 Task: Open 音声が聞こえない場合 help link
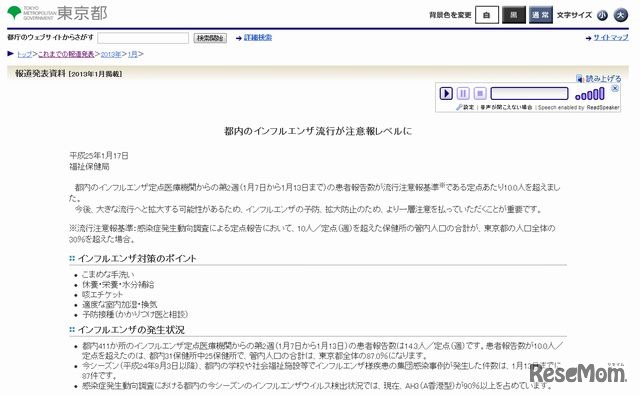(x=506, y=107)
